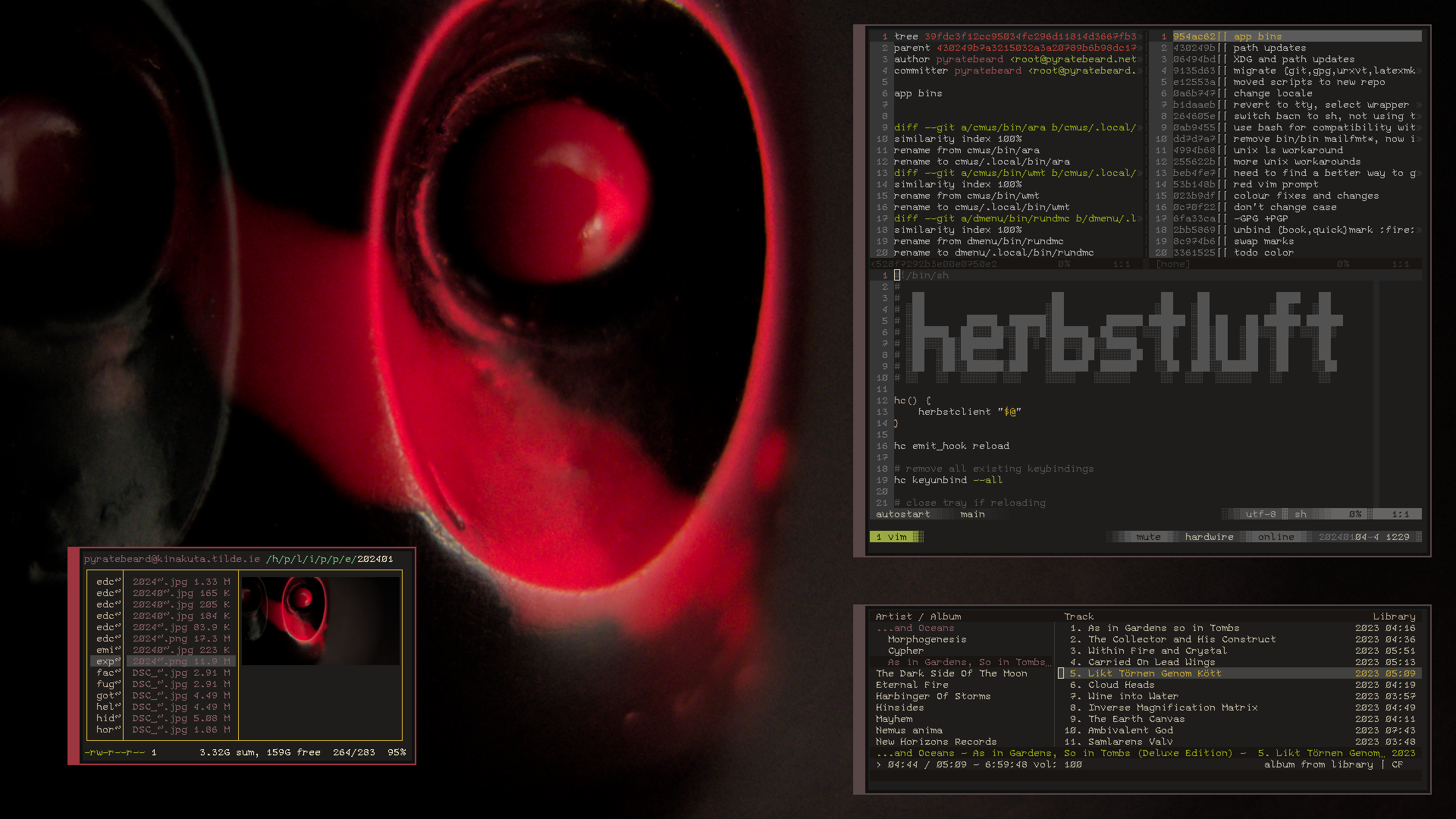Expand artist 'Hinsides' in cmus
Screen dimensions: 1456x819
click(900, 708)
